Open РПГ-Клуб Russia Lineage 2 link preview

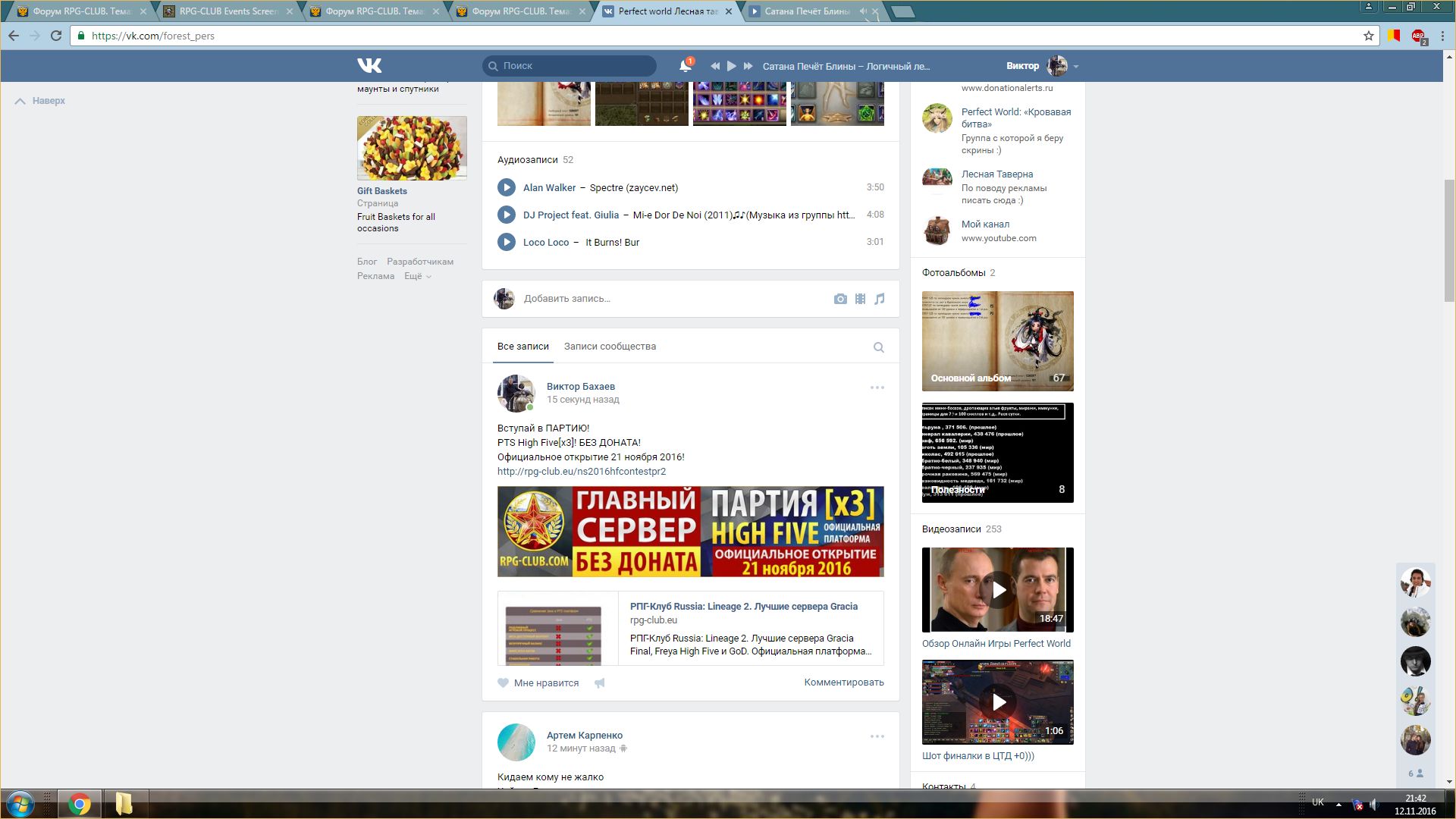tap(744, 607)
